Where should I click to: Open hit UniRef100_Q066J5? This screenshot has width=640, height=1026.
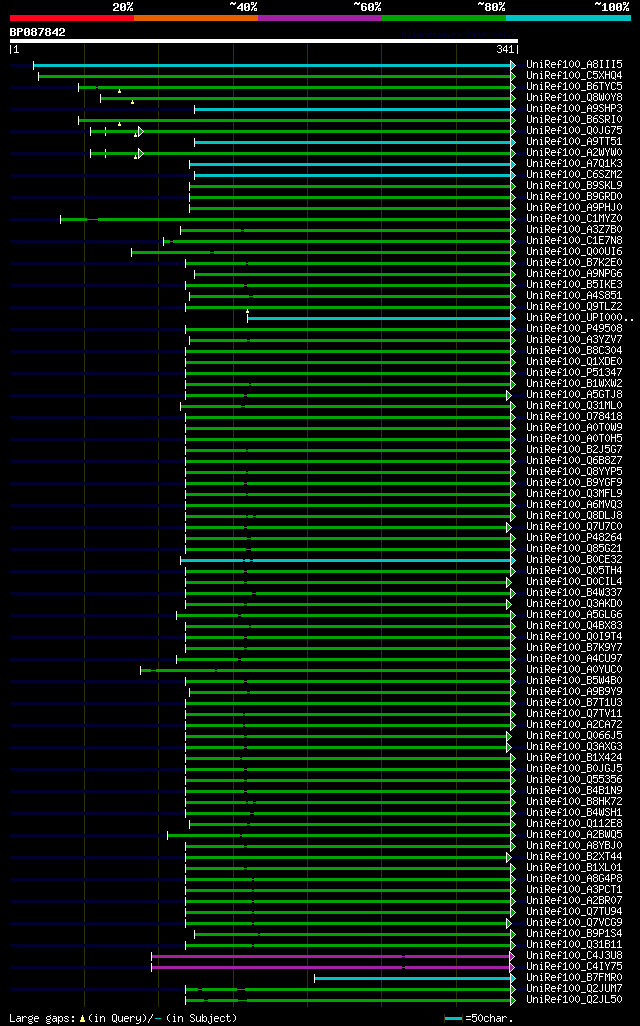click(x=574, y=735)
